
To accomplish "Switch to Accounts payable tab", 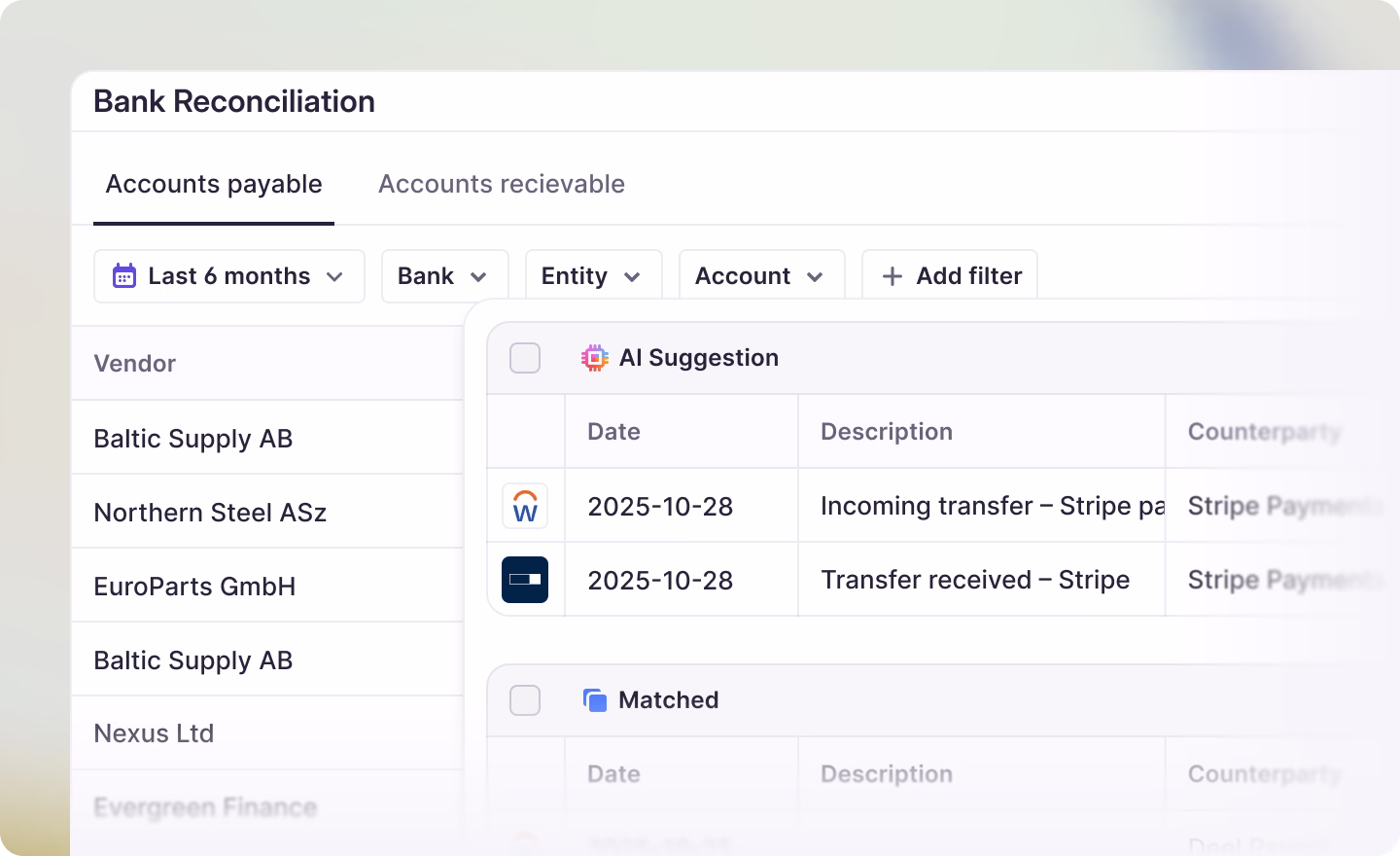I will [x=214, y=184].
